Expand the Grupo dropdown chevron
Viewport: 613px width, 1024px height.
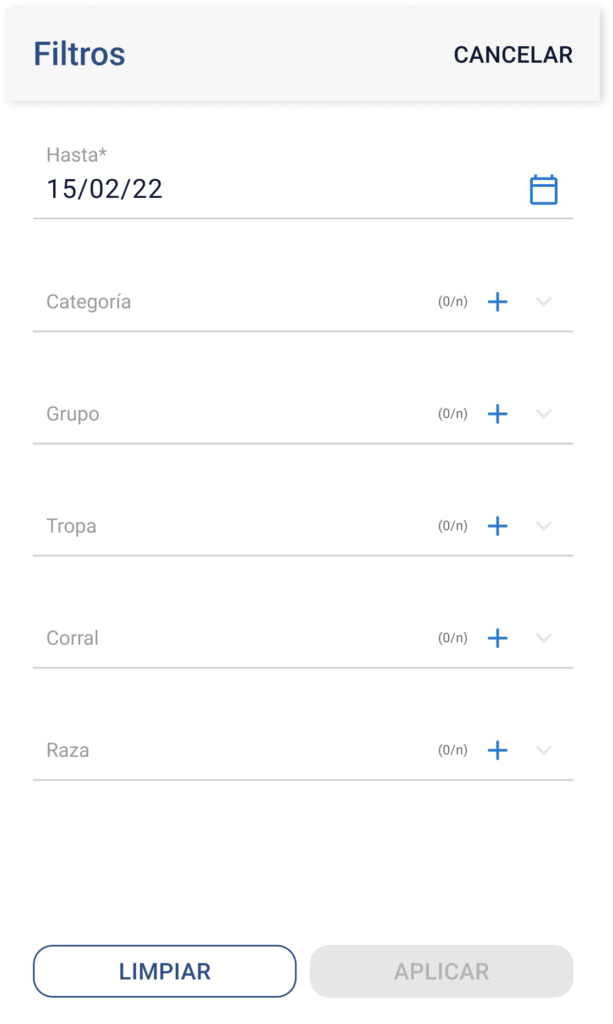(x=544, y=414)
